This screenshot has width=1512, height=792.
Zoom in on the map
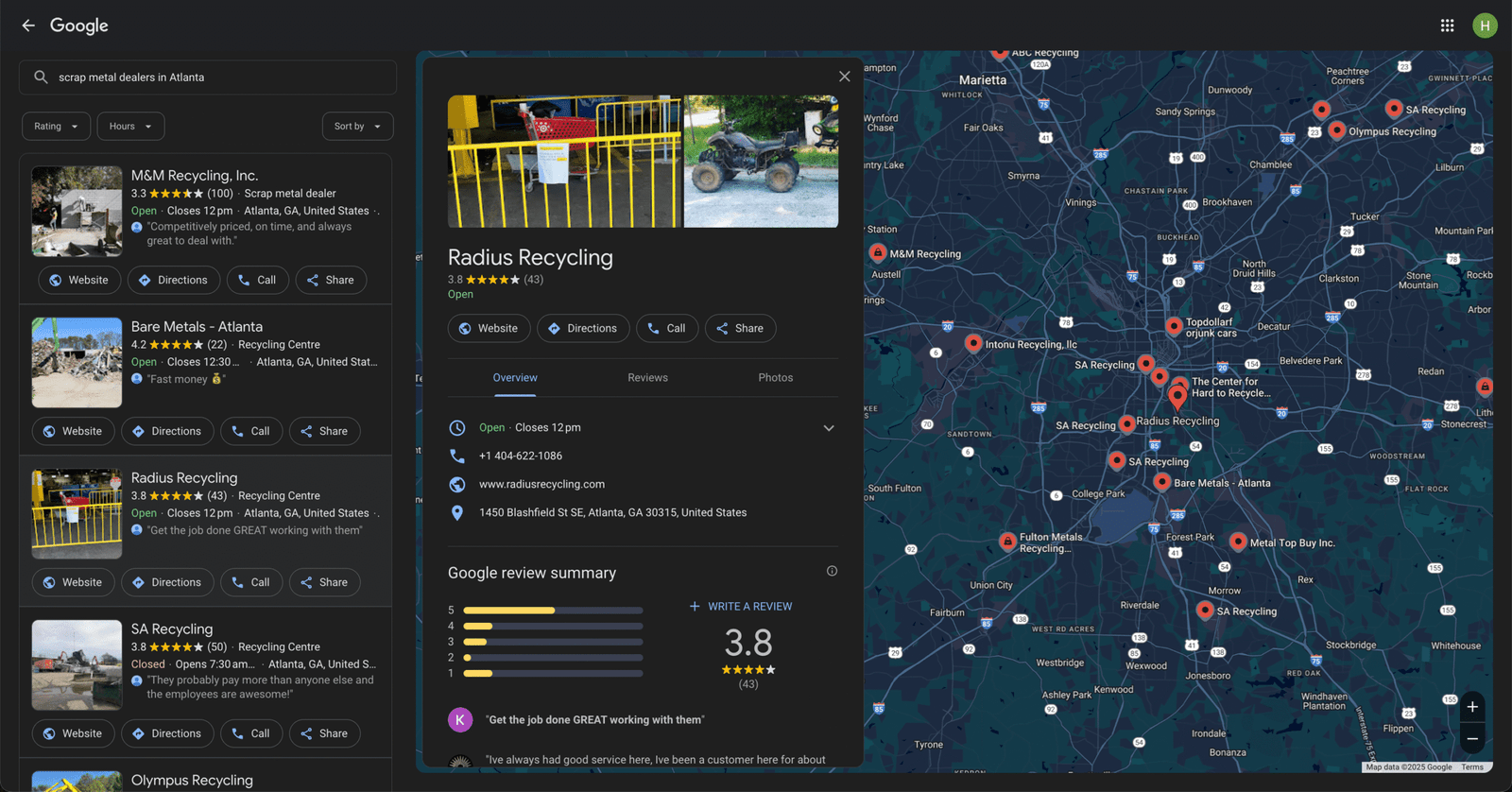click(x=1471, y=707)
